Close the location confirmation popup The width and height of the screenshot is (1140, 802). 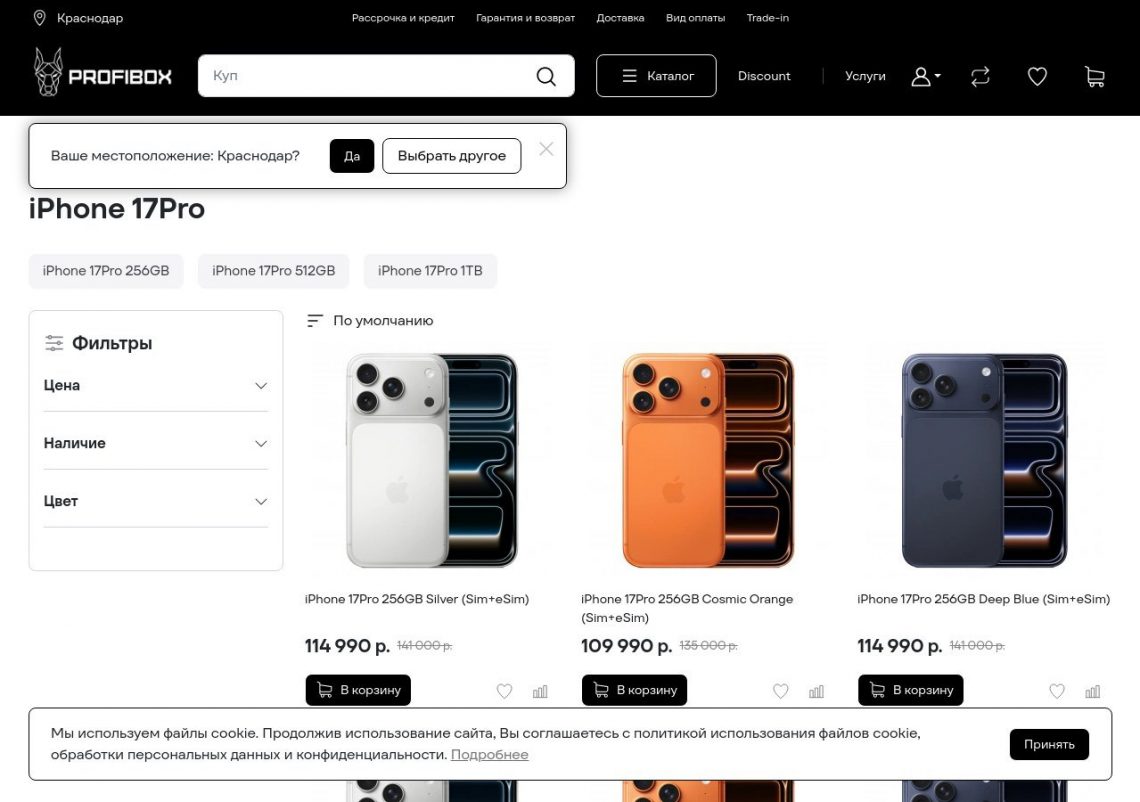click(546, 149)
